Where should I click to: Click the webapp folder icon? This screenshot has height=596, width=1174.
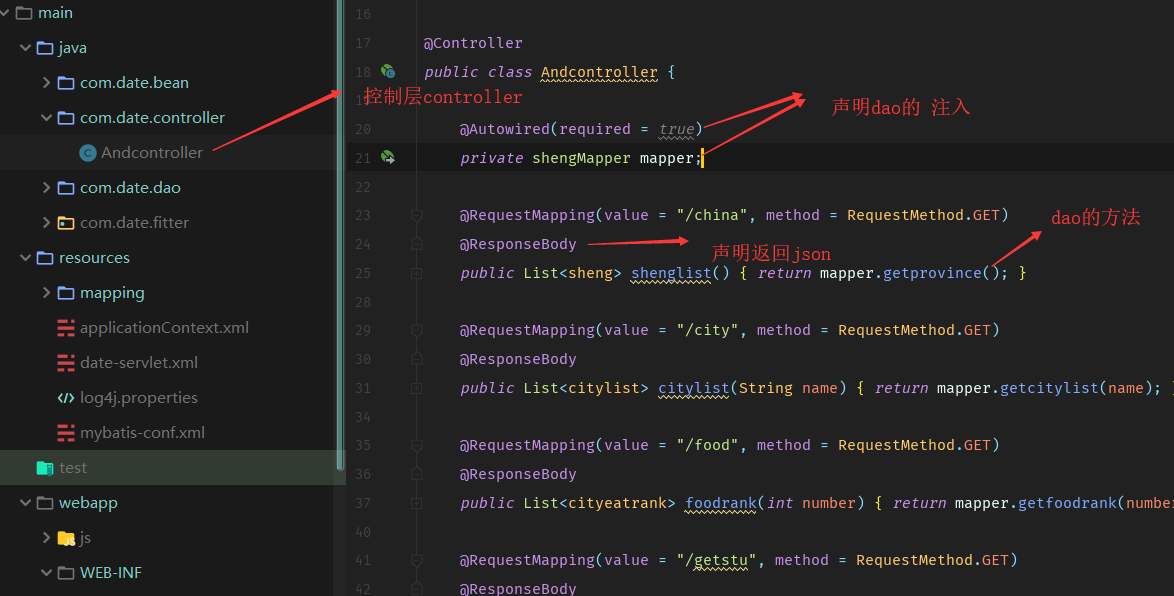(45, 502)
